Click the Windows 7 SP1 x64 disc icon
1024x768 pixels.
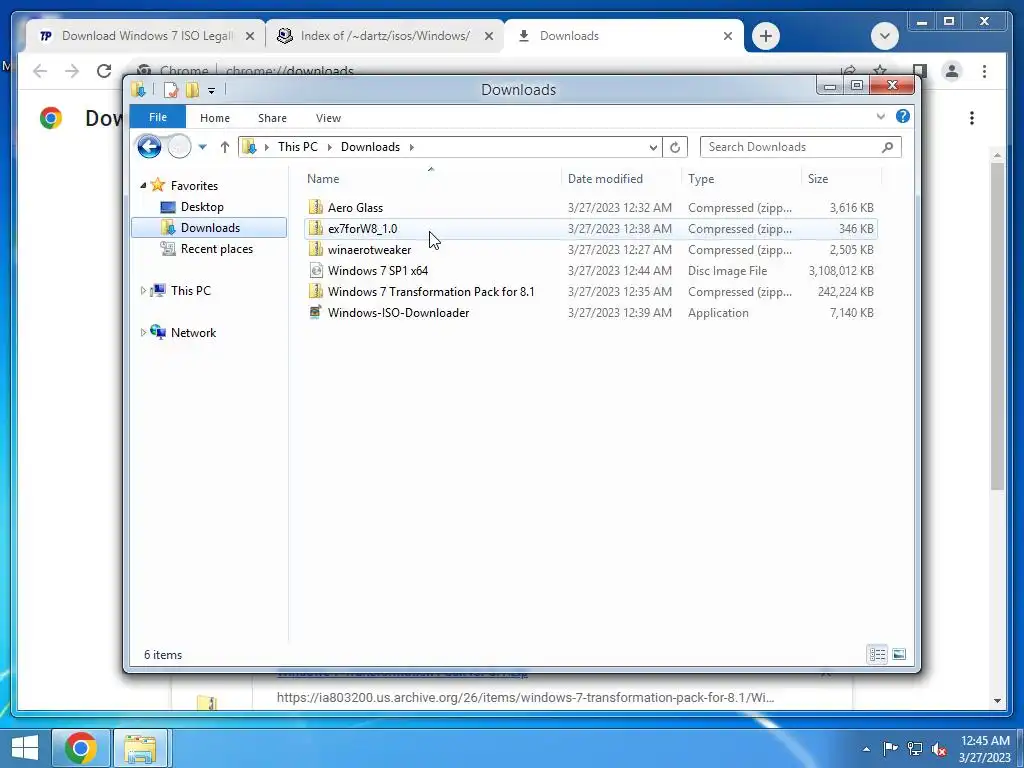pos(315,270)
